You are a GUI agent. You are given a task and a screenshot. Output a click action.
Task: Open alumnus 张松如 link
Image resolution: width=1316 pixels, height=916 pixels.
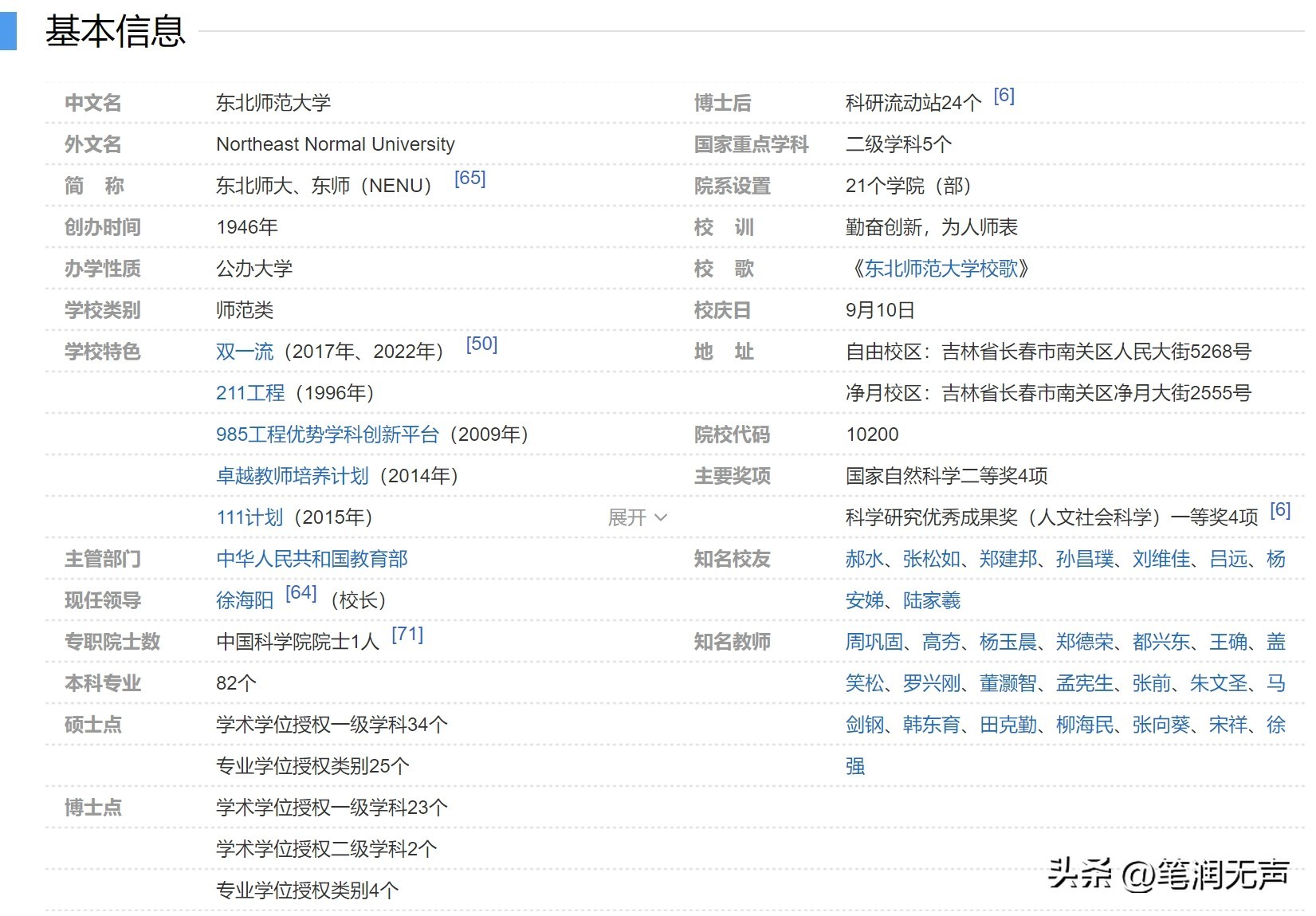click(x=932, y=559)
